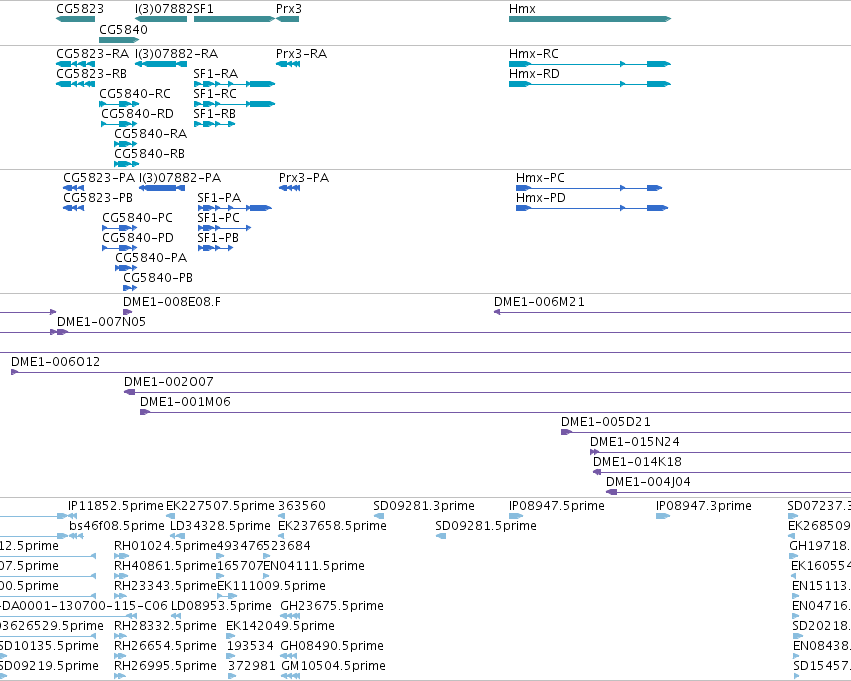Click the Hmx-PC protein glyph

pyautogui.click(x=589, y=188)
